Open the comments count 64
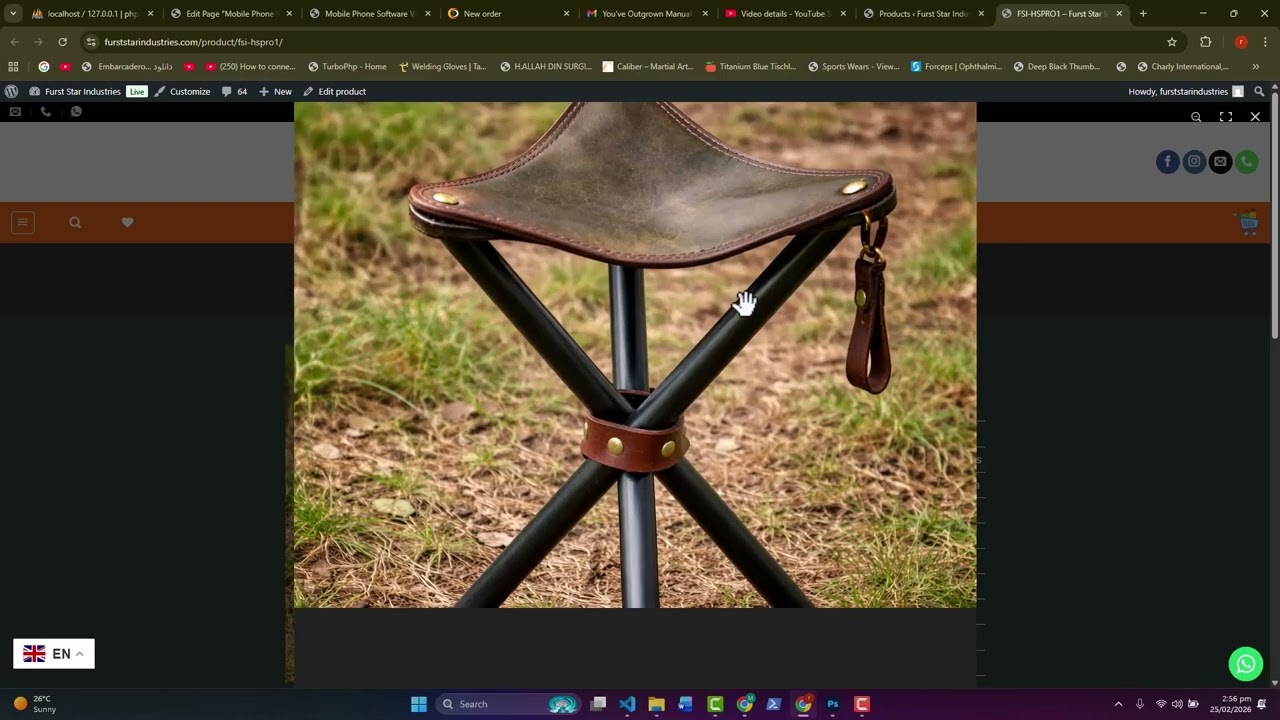 click(x=234, y=91)
